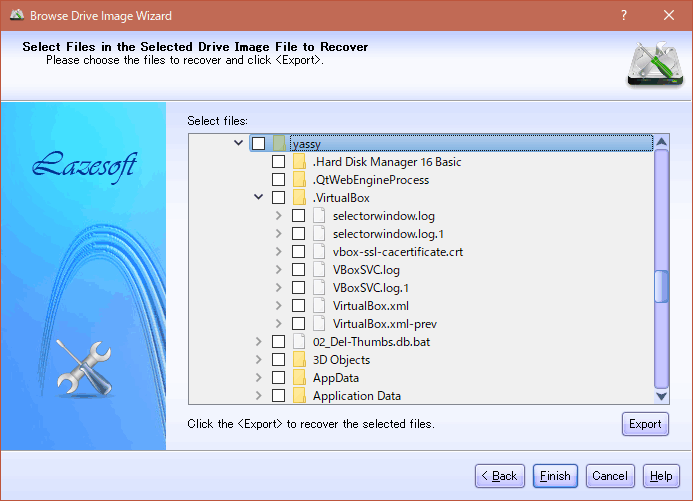Click the .Hard Disk Manager 16 Basic folder icon
Screen dimensions: 693x501
[299, 161]
